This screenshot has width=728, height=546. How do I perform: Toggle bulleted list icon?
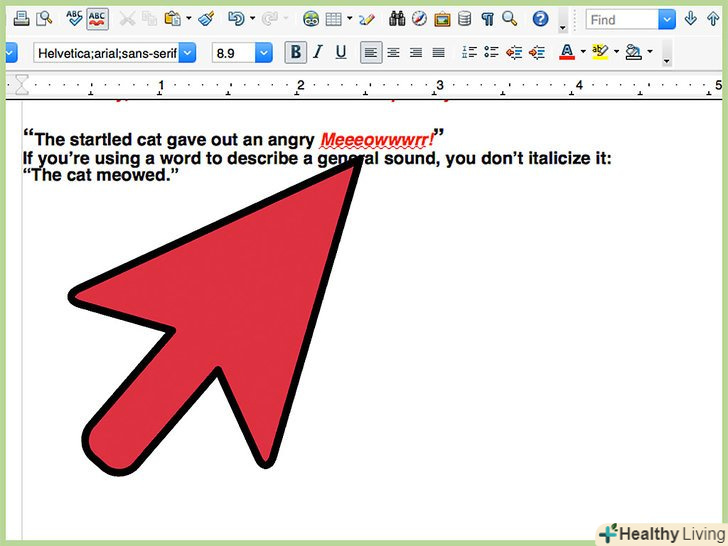[x=492, y=52]
